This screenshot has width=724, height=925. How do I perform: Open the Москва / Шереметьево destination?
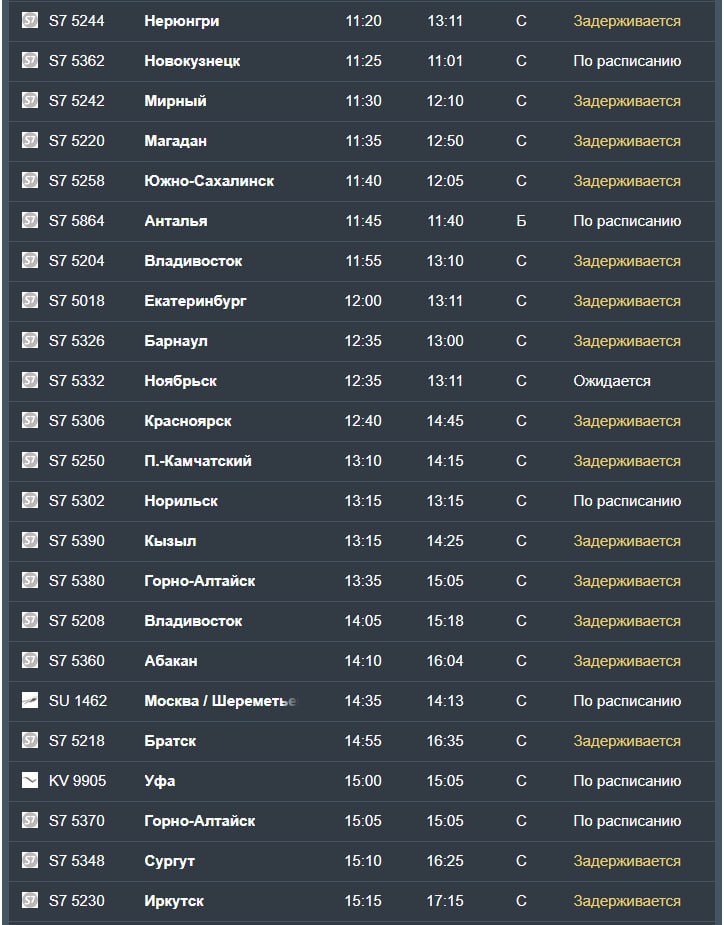click(220, 701)
